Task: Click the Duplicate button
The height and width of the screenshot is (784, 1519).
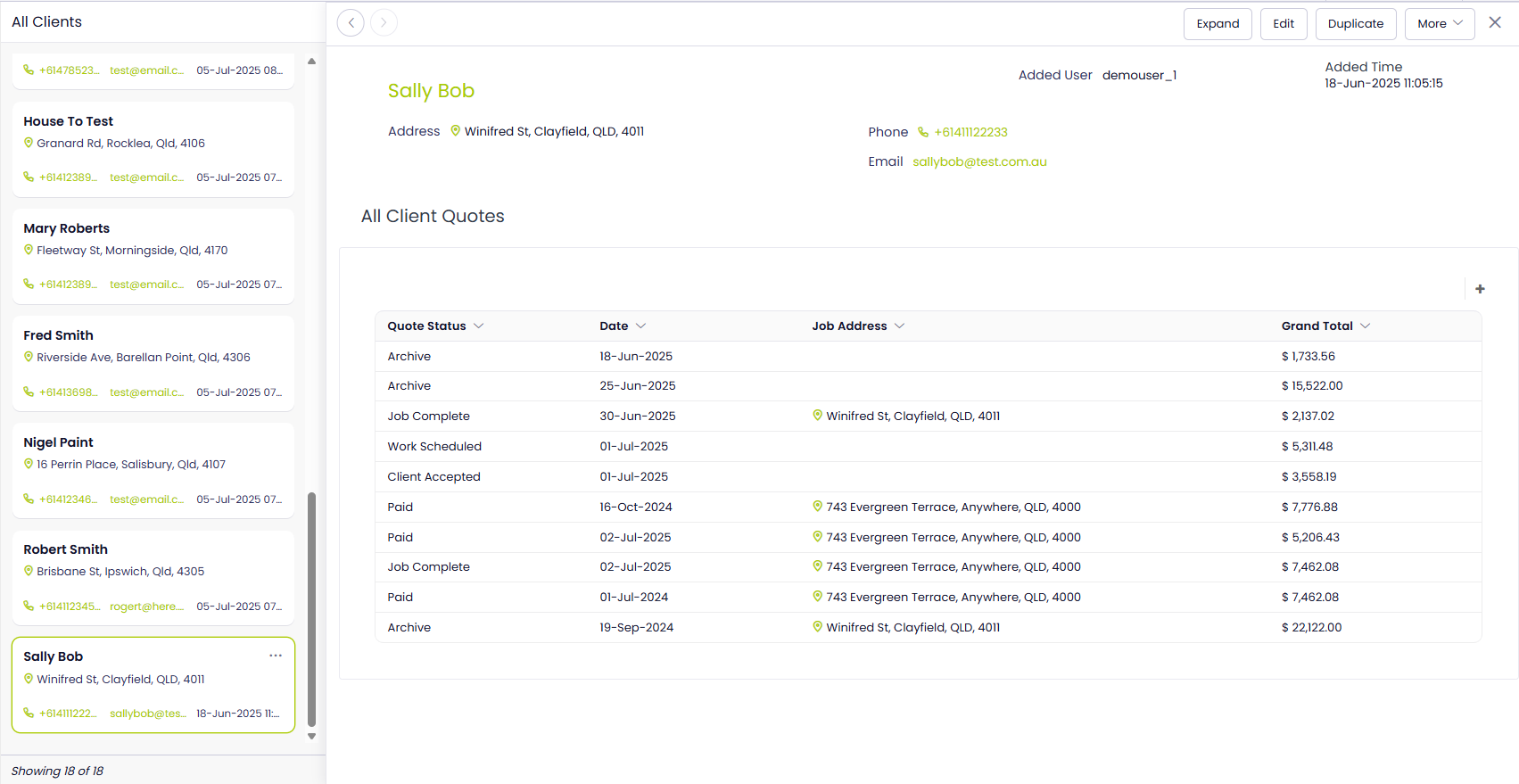Action: coord(1355,24)
